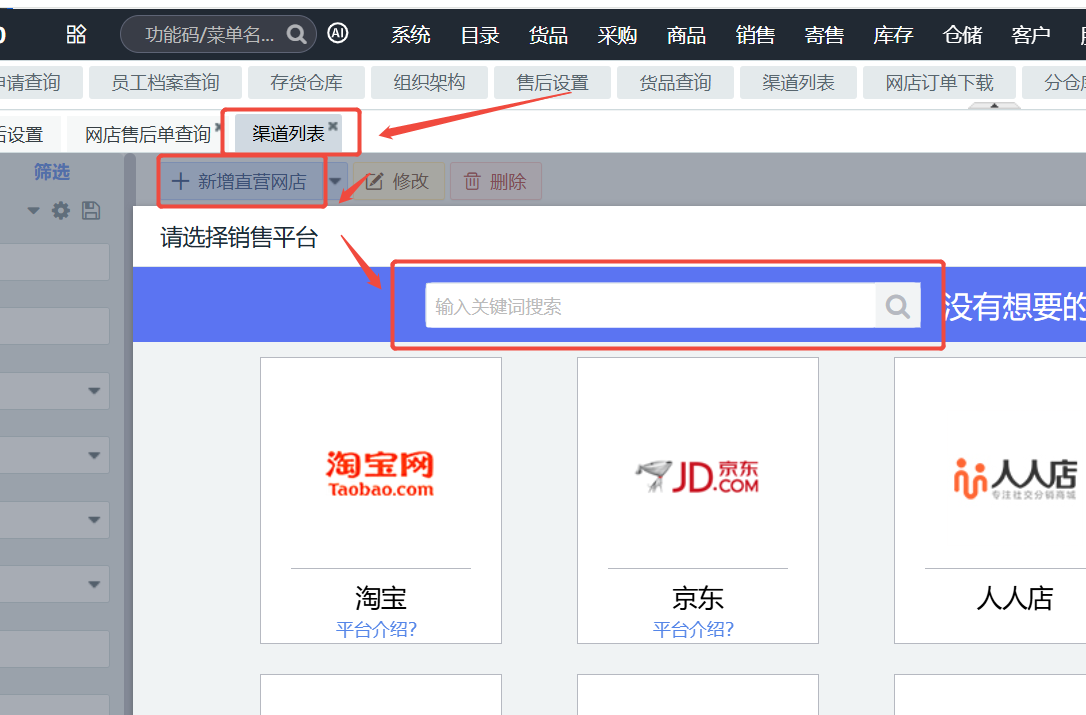This screenshot has height=715, width=1086.
Task: Open the 采购 menu
Action: click(x=617, y=35)
